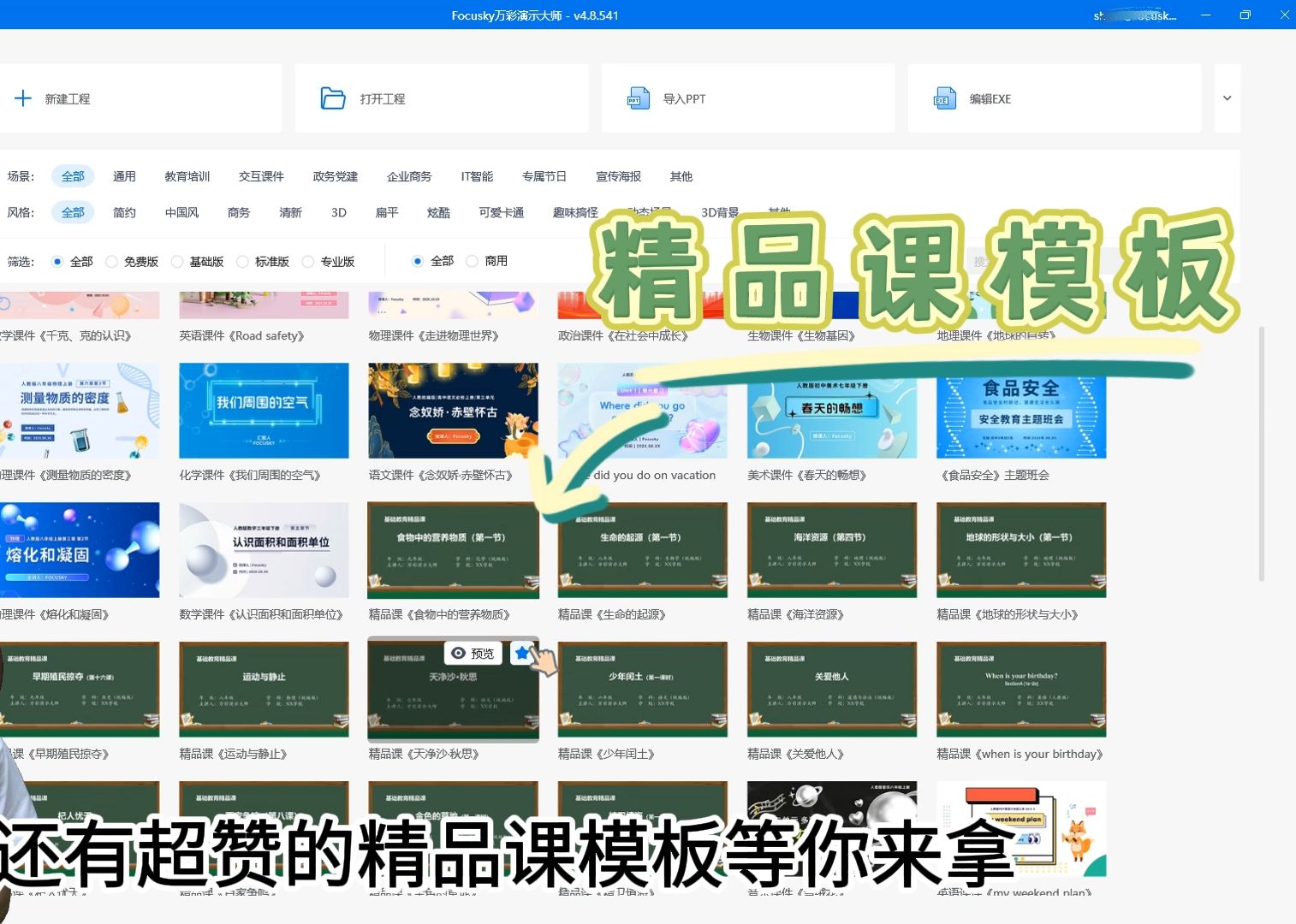
Task: Open the 关爱他人 template thumbnail
Action: tap(832, 690)
